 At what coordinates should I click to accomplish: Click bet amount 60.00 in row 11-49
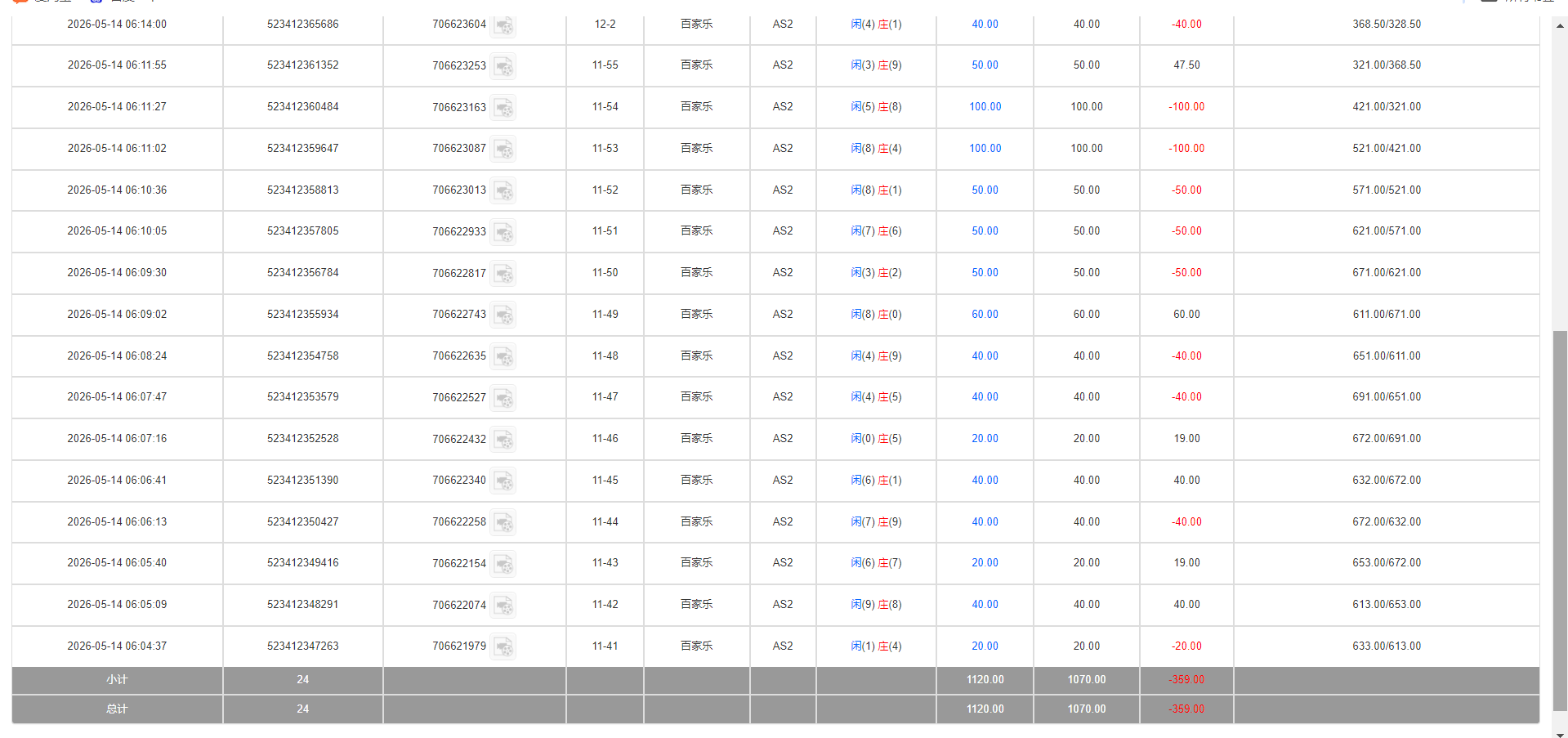click(x=985, y=315)
